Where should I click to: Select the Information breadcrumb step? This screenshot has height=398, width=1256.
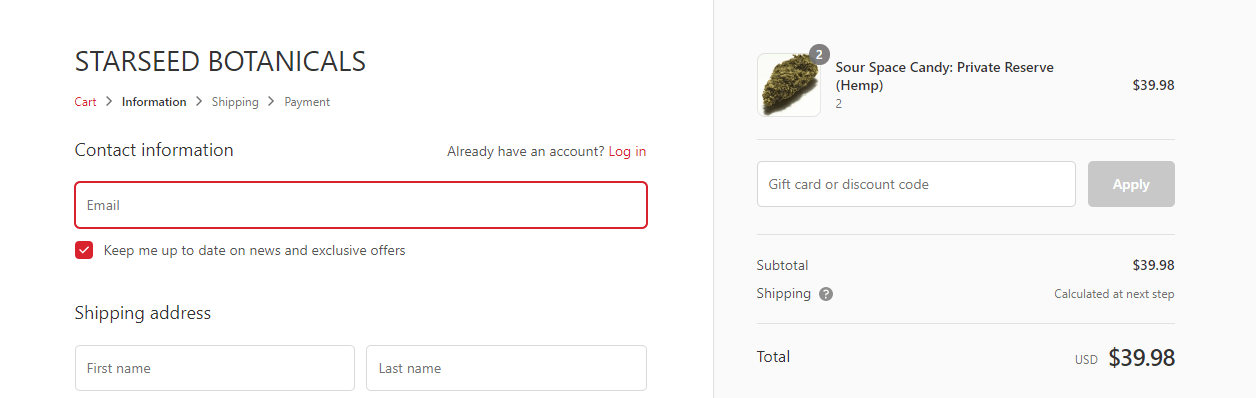tap(154, 102)
